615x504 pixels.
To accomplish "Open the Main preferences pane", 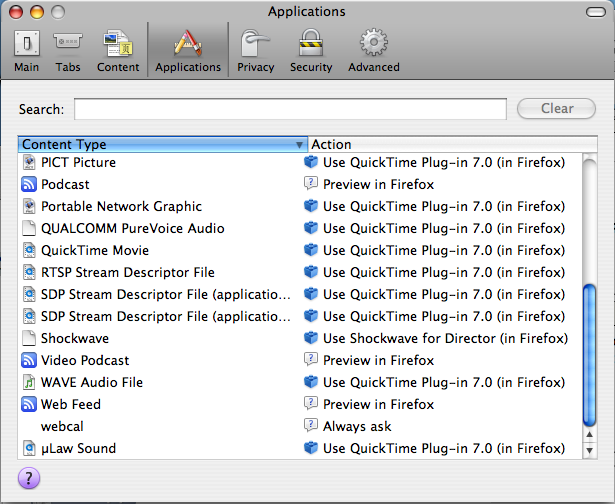I will coord(27,51).
